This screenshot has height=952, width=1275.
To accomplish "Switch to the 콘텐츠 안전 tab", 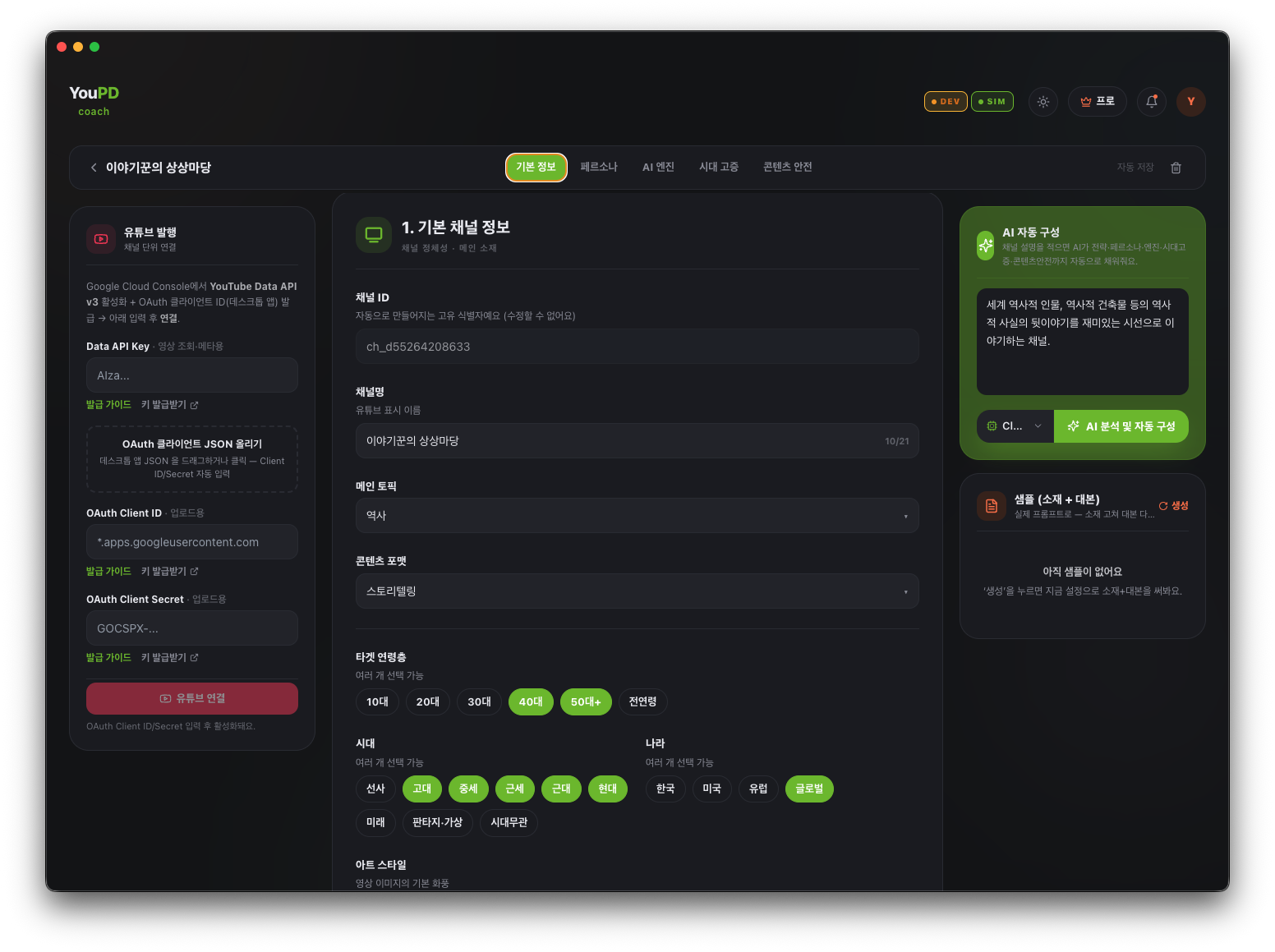I will tap(787, 168).
